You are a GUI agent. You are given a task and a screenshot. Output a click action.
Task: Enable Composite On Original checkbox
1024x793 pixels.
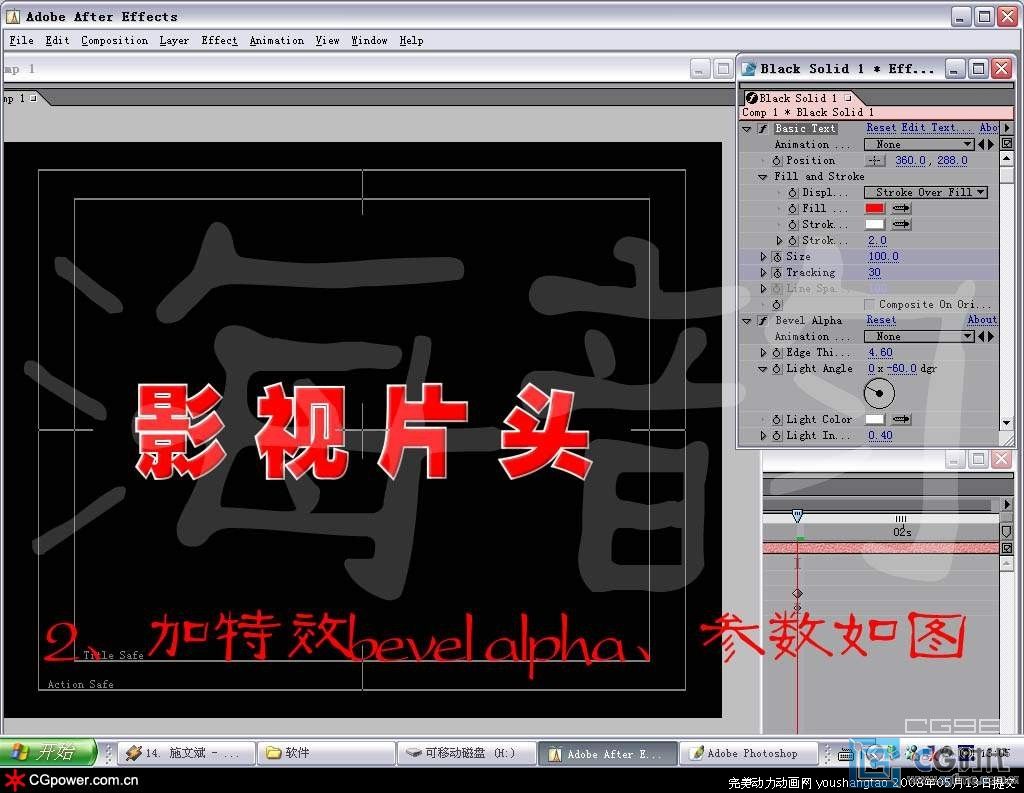coord(869,304)
